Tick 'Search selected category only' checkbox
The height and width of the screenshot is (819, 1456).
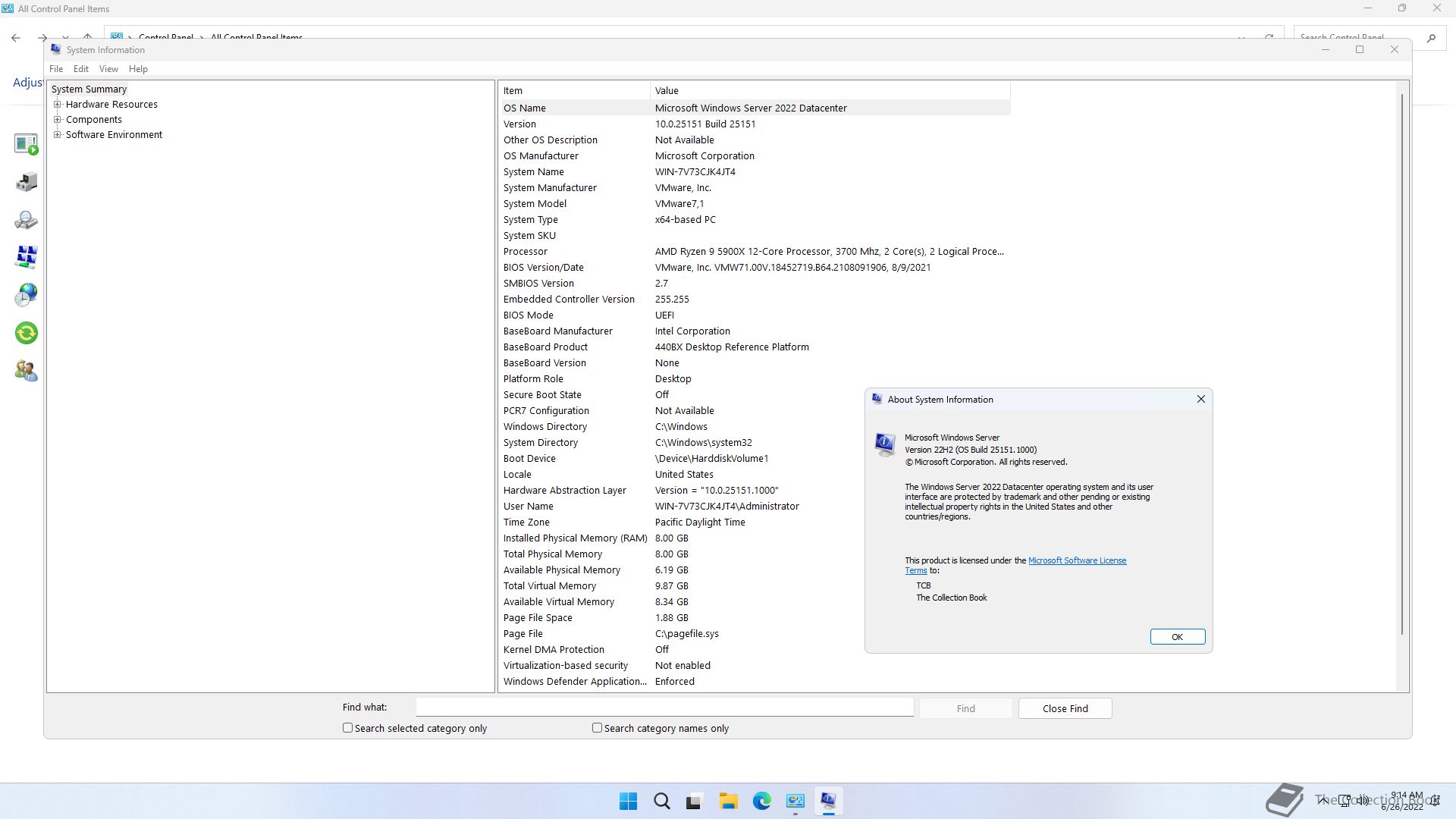(x=348, y=727)
